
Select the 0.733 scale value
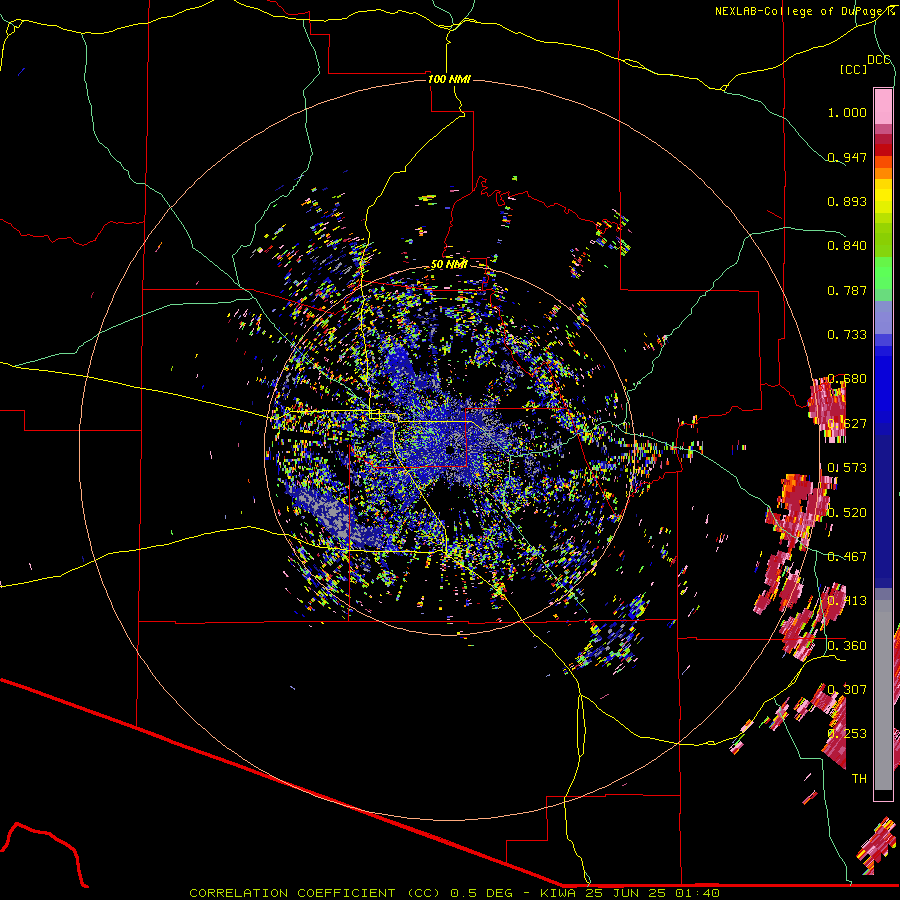point(847,335)
